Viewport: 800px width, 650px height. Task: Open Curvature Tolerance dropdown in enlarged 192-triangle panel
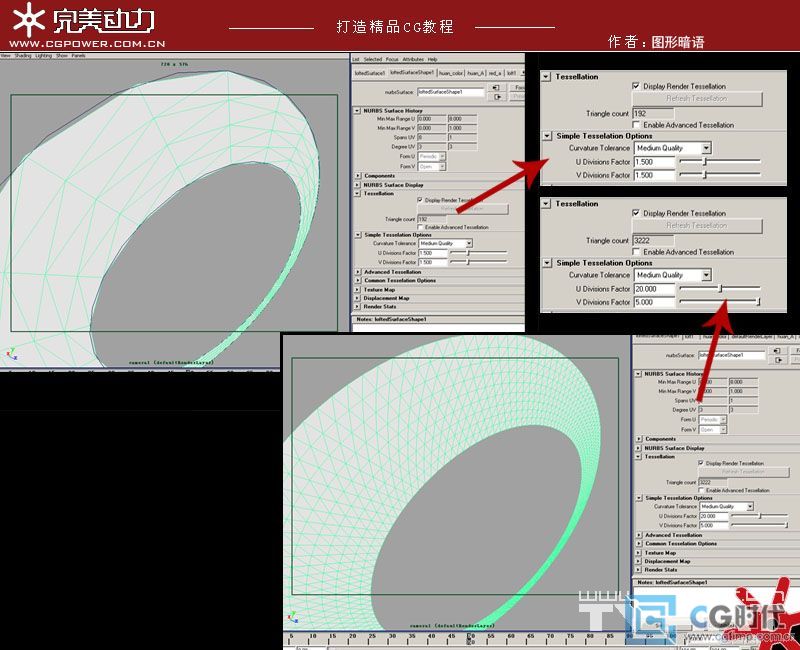click(673, 148)
